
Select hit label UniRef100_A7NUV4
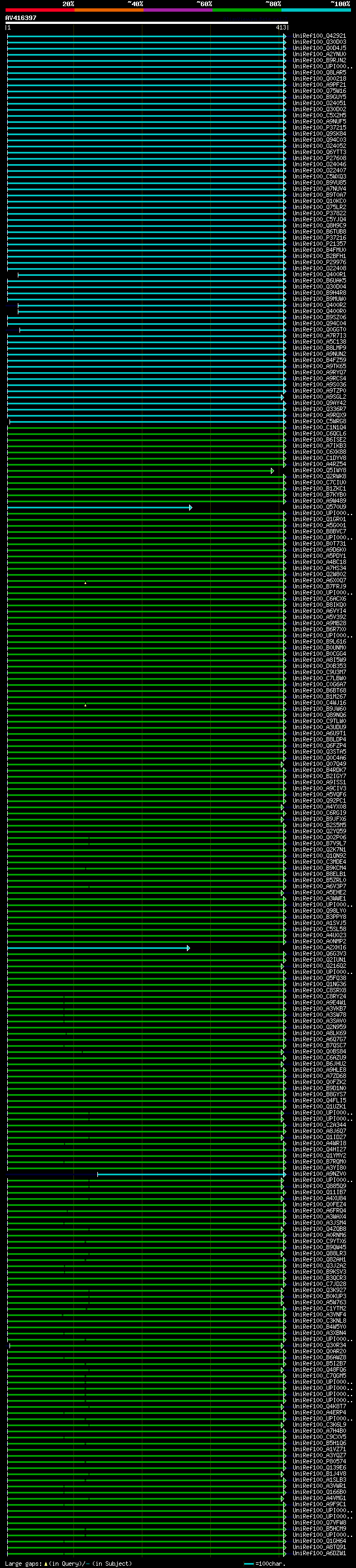click(x=319, y=189)
